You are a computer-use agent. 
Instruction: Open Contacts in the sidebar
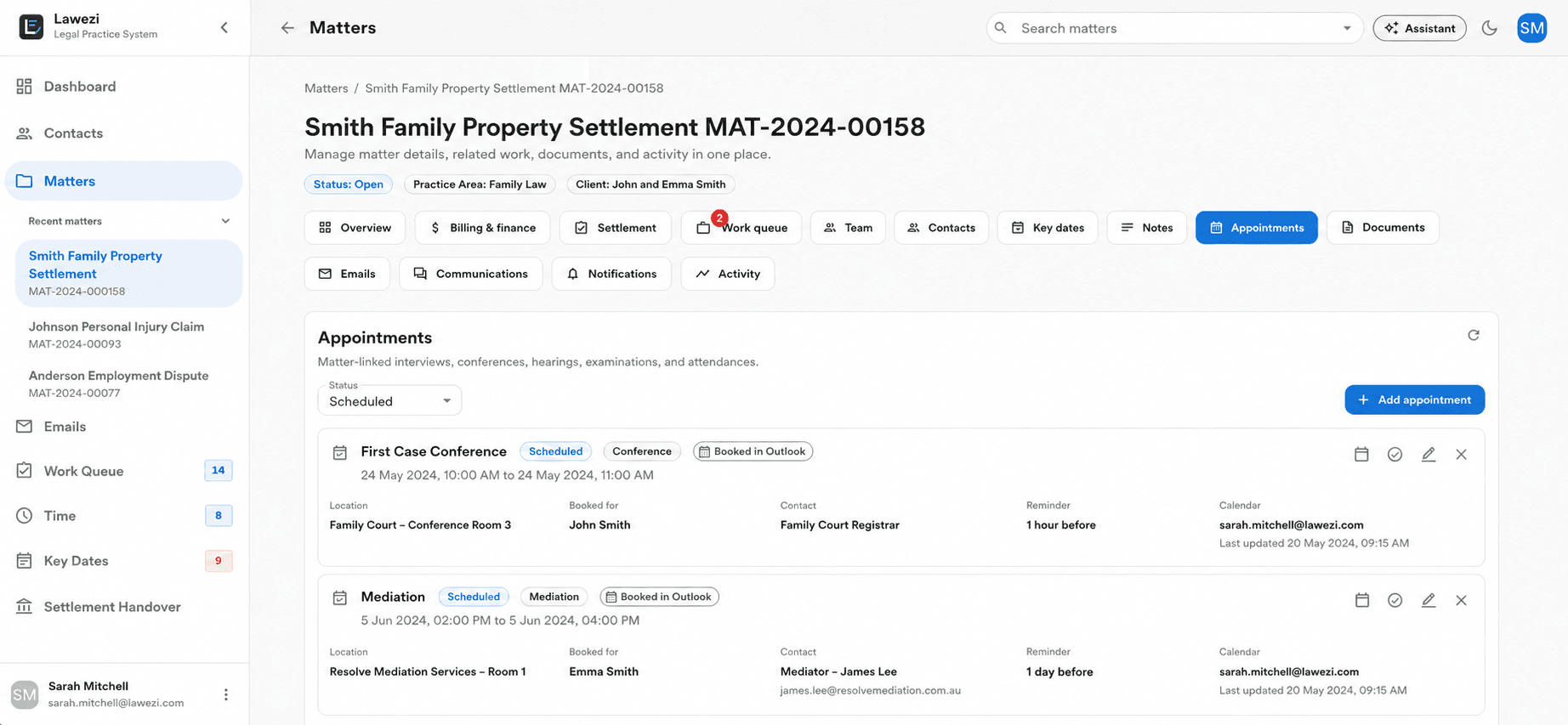click(124, 133)
